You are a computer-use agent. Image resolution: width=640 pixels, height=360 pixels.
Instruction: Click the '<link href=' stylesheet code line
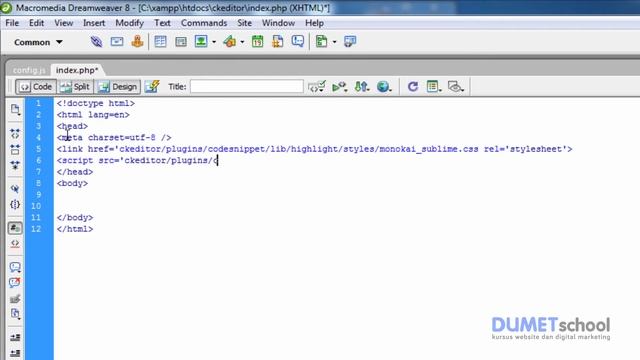click(x=314, y=149)
